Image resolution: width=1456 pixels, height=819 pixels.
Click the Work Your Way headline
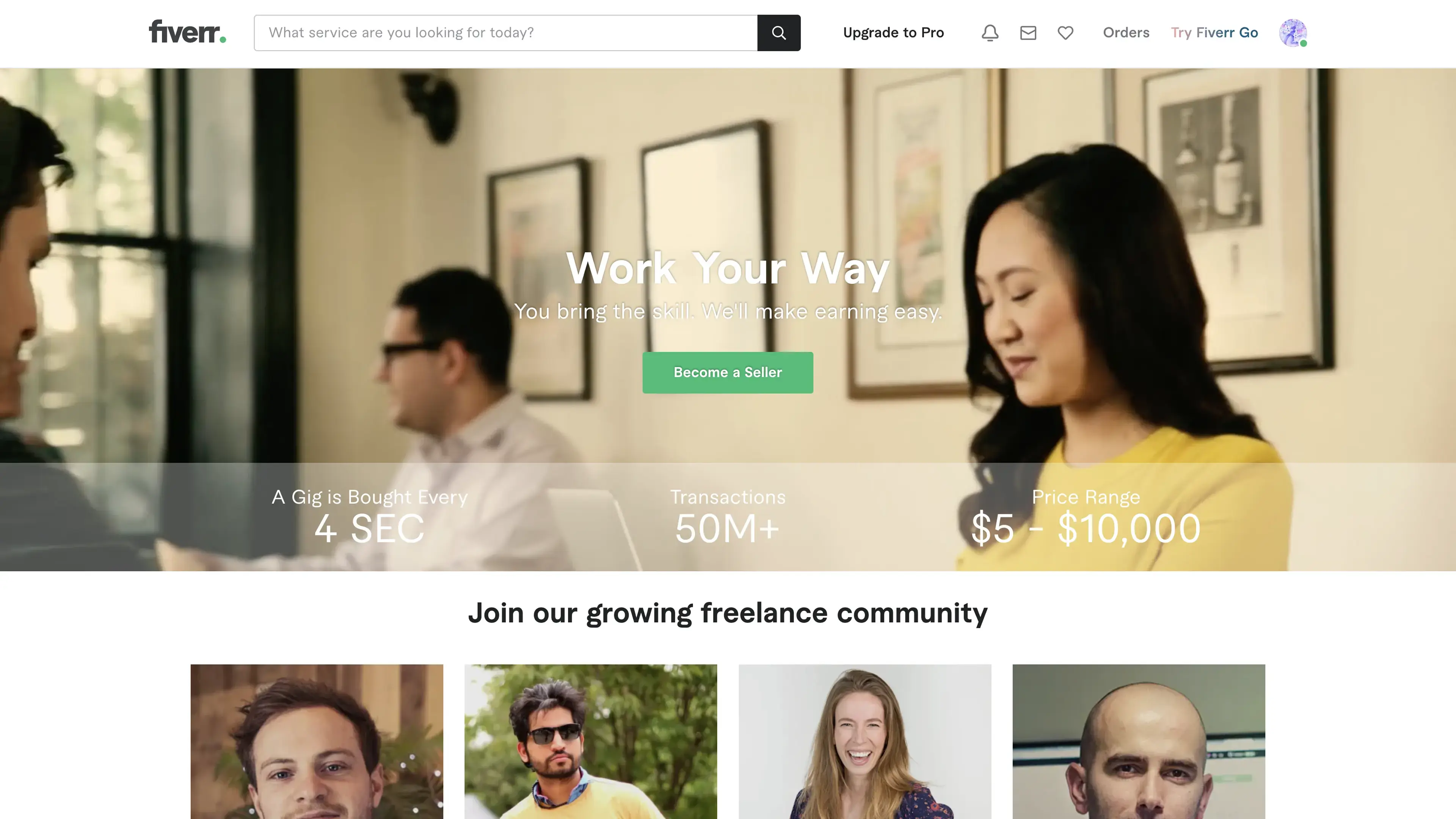pyautogui.click(x=728, y=268)
